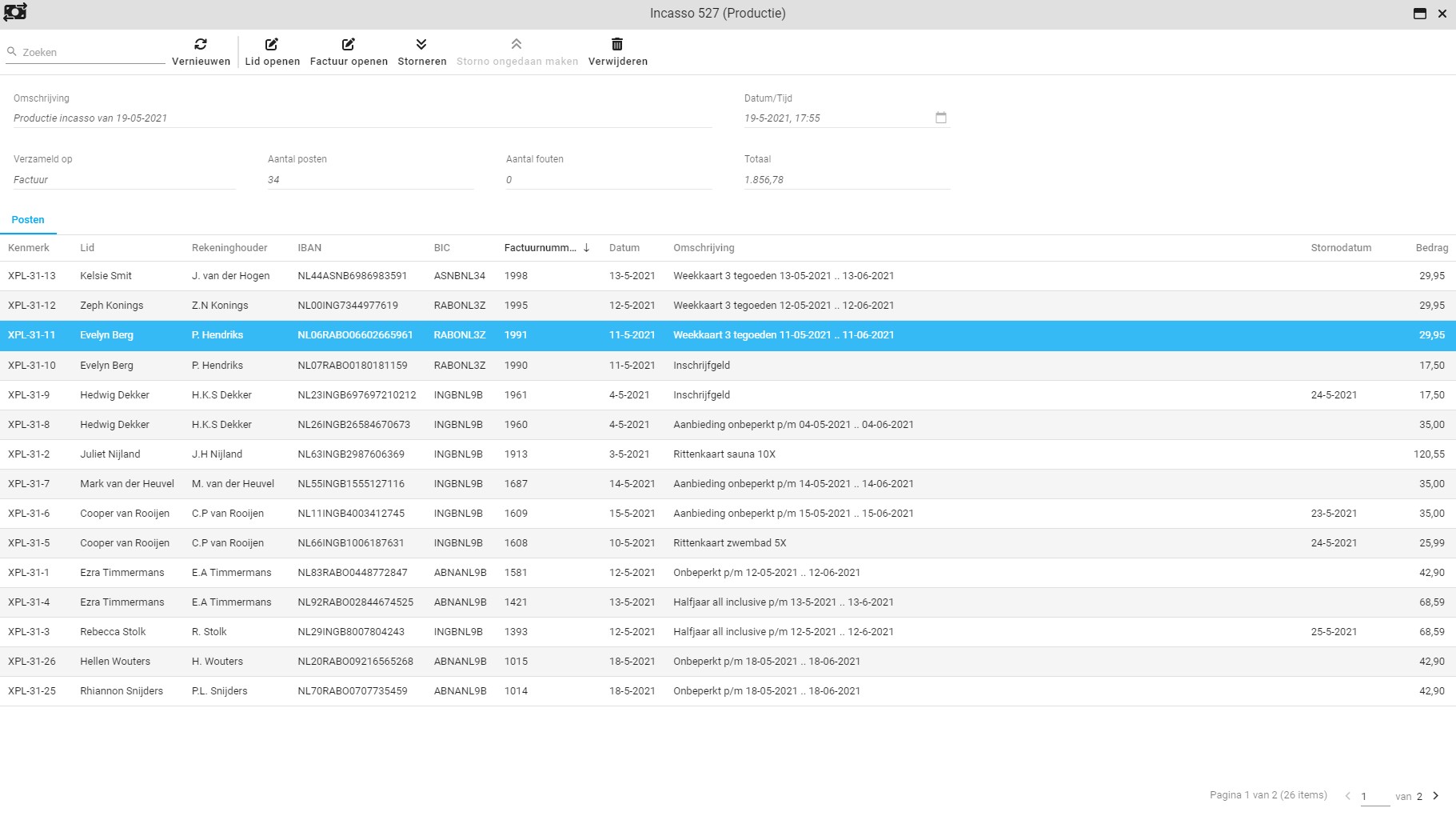Click Storno ongedaan maken button
Viewport: 1456px width, 816px height.
517,52
